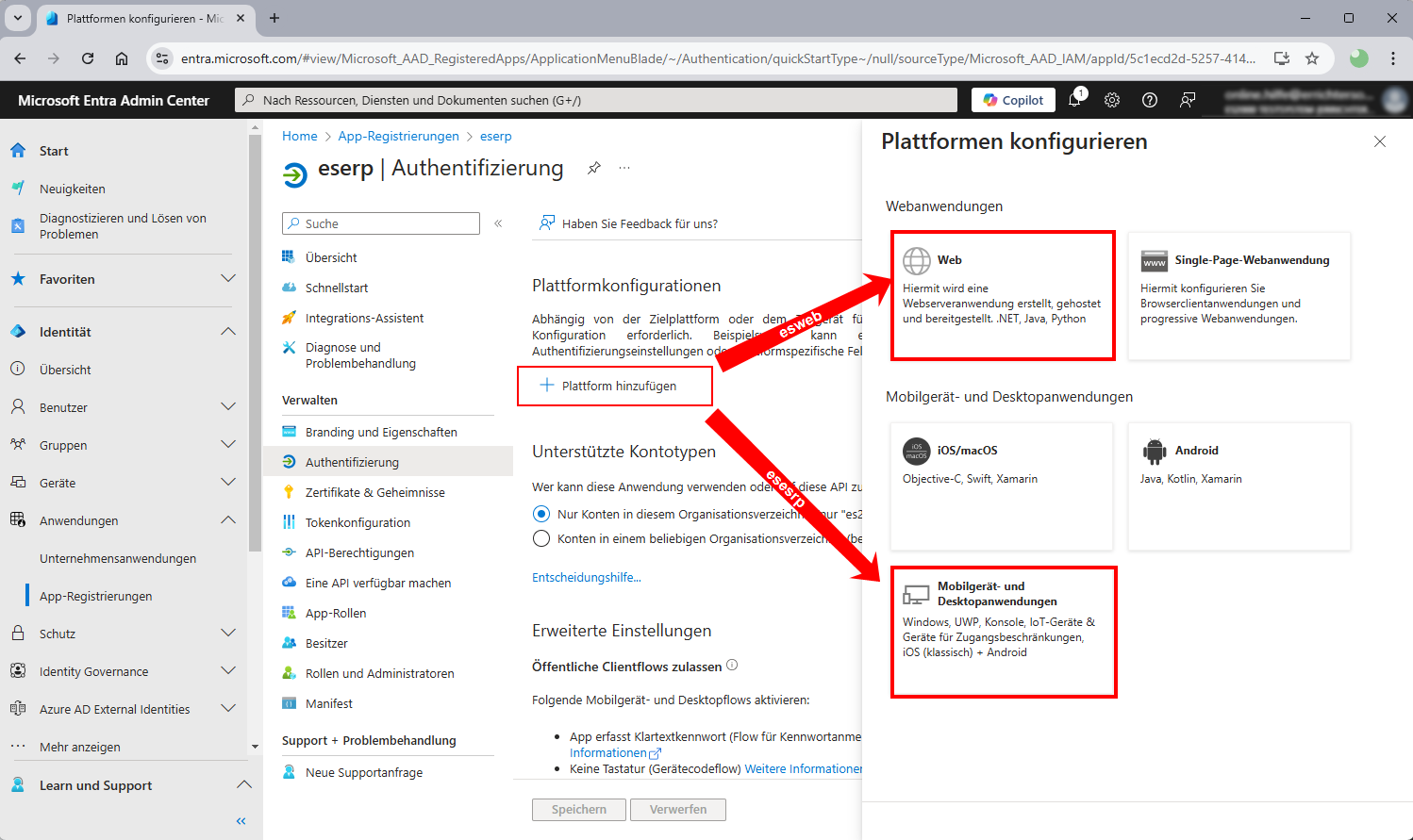Open more options ellipsis beside pin
Image resolution: width=1413 pixels, height=840 pixels.
[624, 168]
